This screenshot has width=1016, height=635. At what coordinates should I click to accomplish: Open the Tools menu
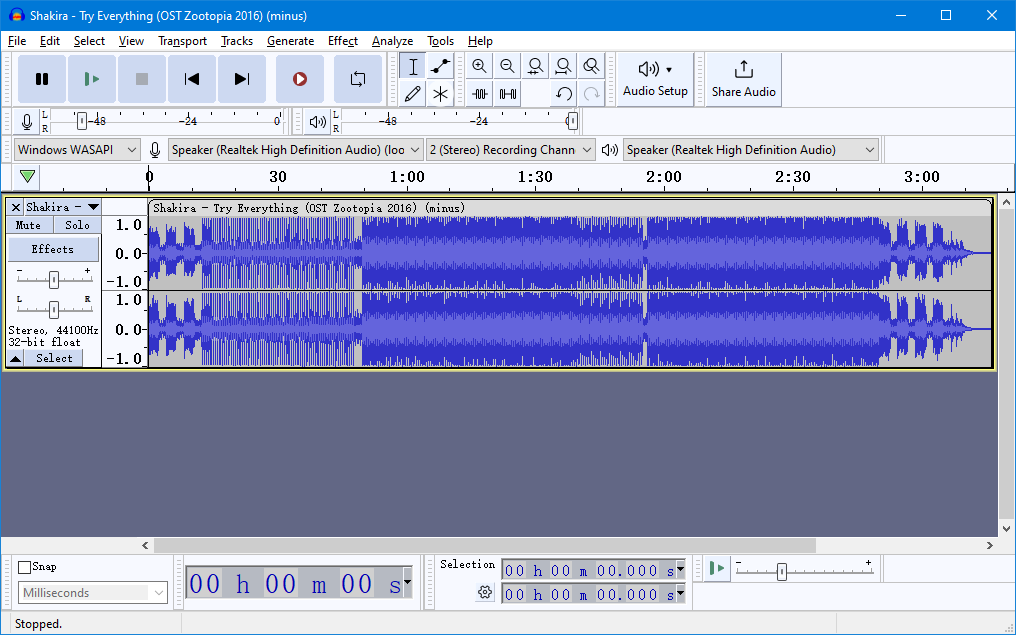click(441, 41)
